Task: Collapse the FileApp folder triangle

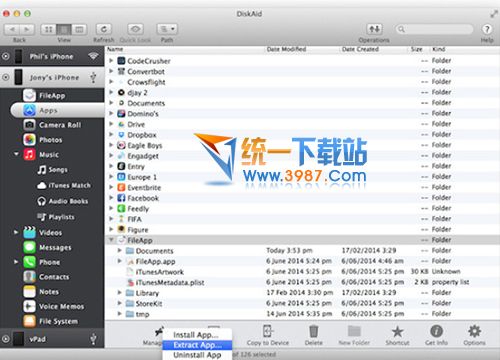Action: (111, 240)
